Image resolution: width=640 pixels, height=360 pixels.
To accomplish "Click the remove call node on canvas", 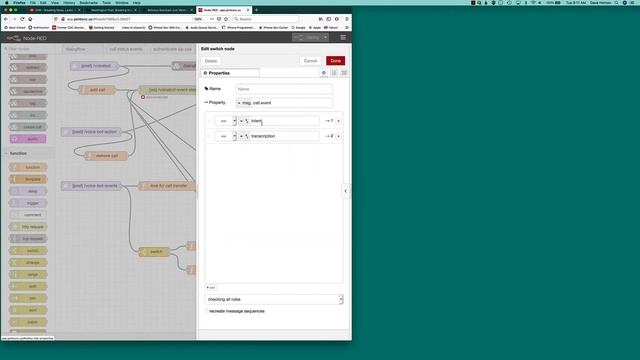I will 107,156.
